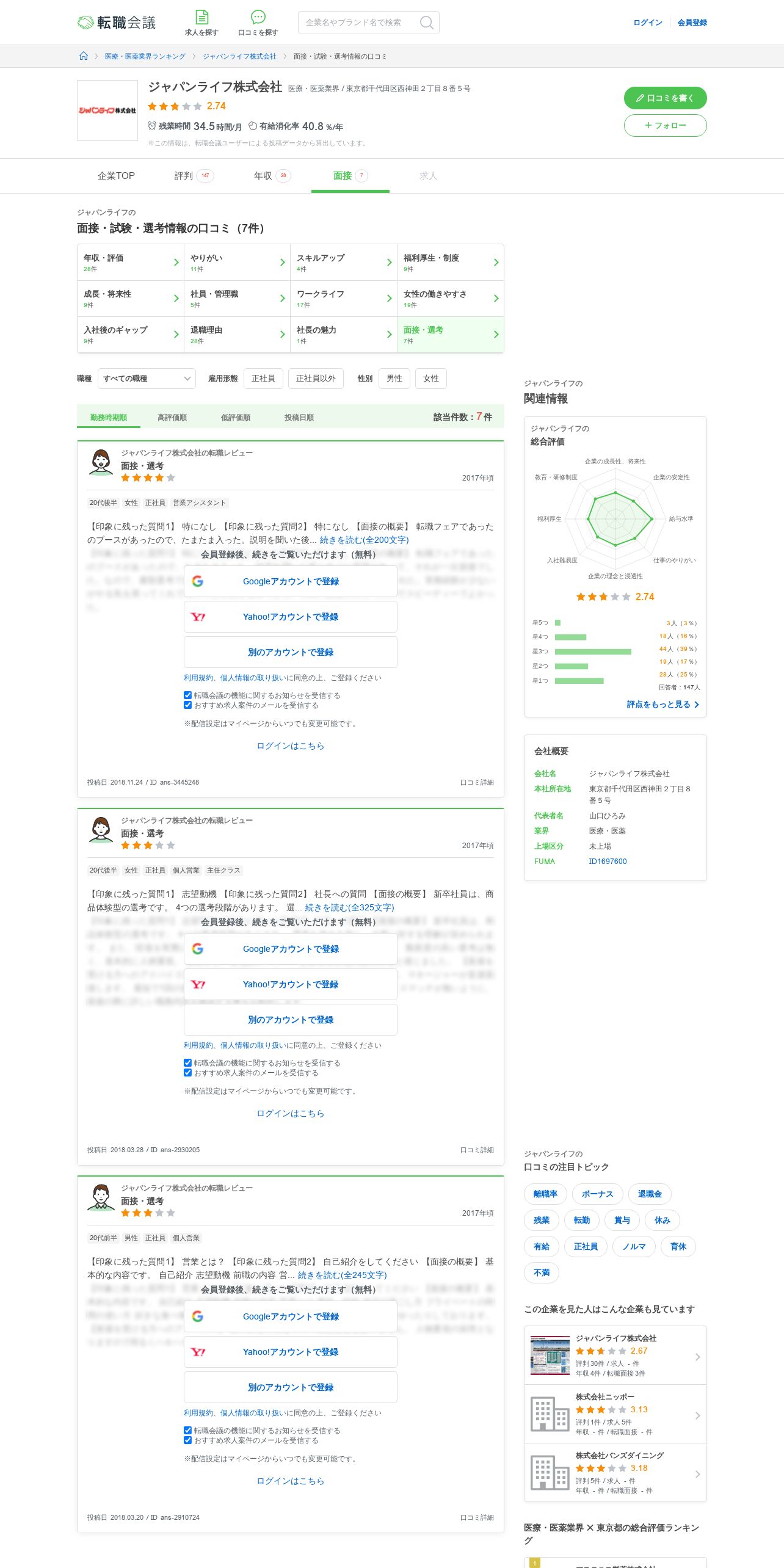Expand 女性の働きやすさ category
The height and width of the screenshot is (1568, 784).
451,299
